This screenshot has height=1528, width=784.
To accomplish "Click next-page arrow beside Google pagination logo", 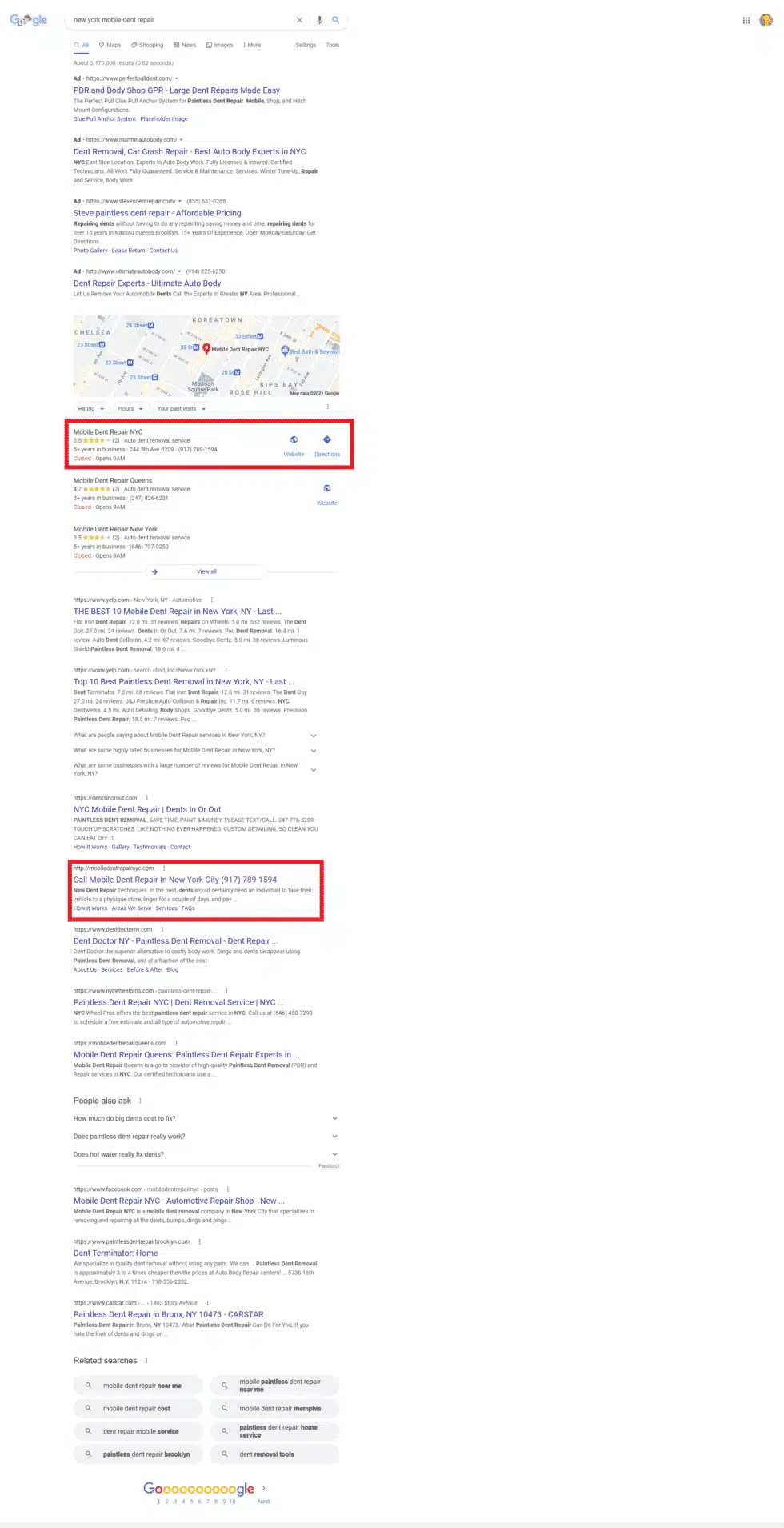I will [x=264, y=1488].
